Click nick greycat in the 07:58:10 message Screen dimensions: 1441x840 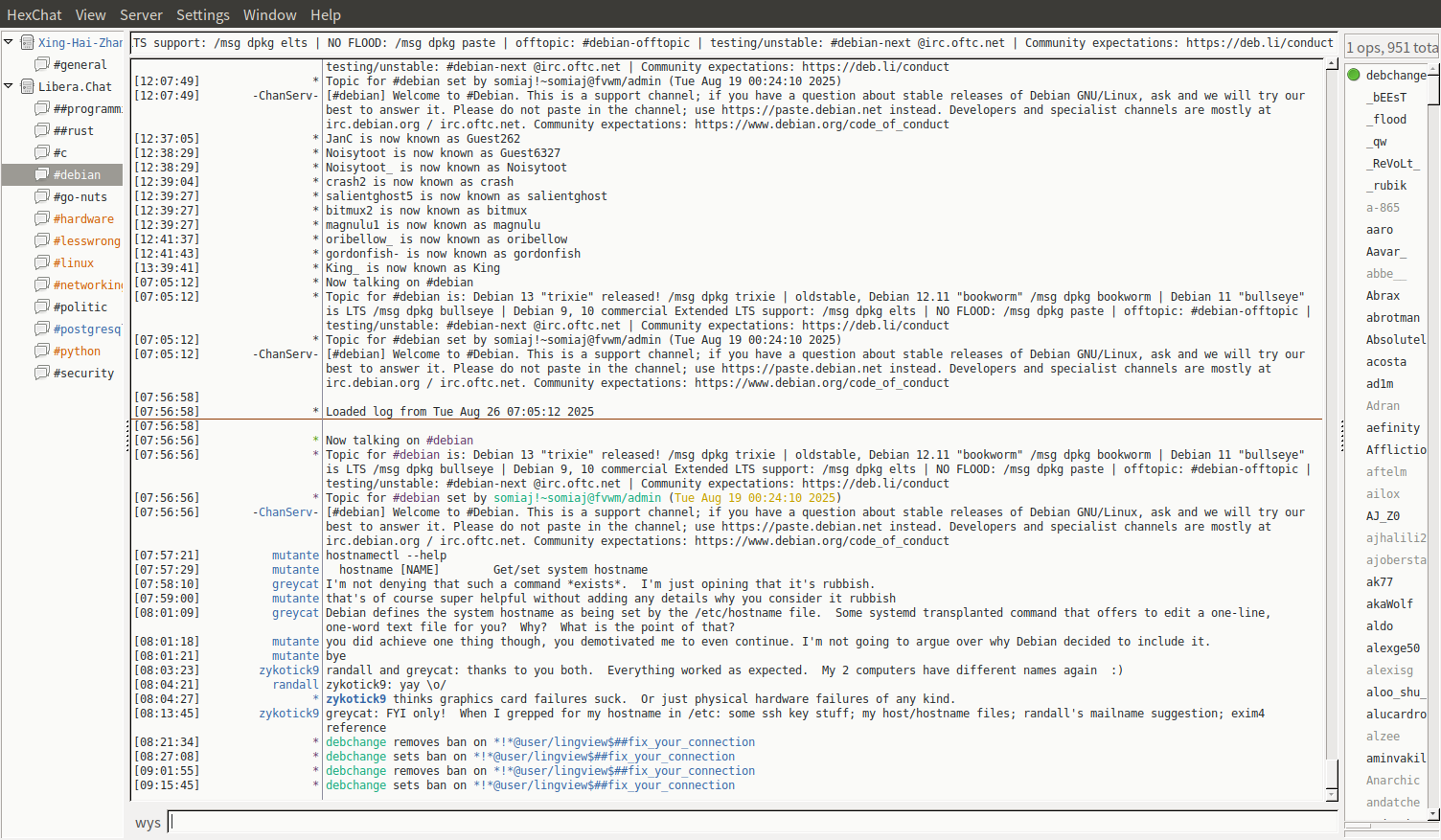tap(295, 583)
